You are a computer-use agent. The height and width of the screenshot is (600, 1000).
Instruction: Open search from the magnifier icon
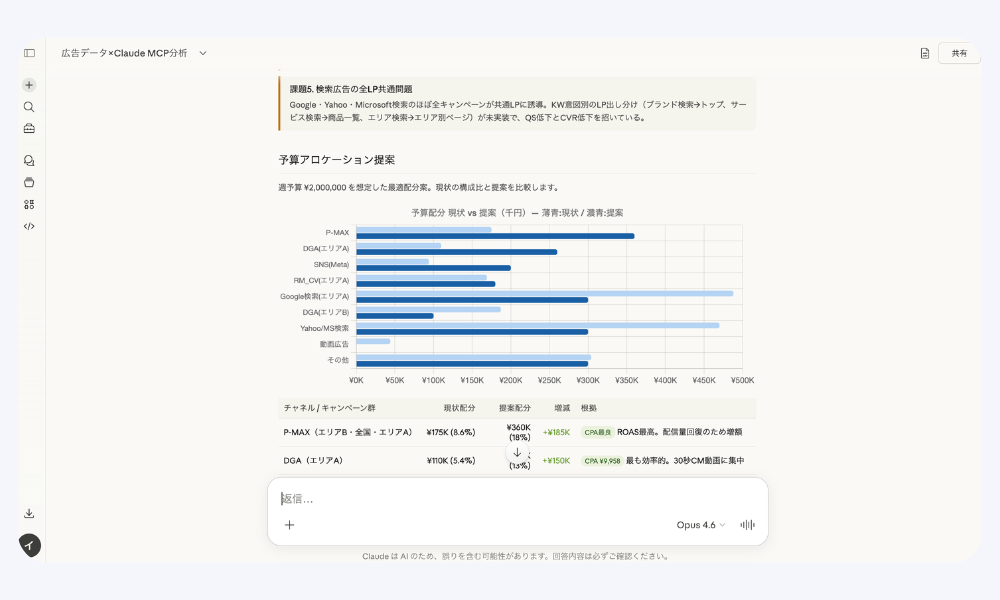click(29, 107)
